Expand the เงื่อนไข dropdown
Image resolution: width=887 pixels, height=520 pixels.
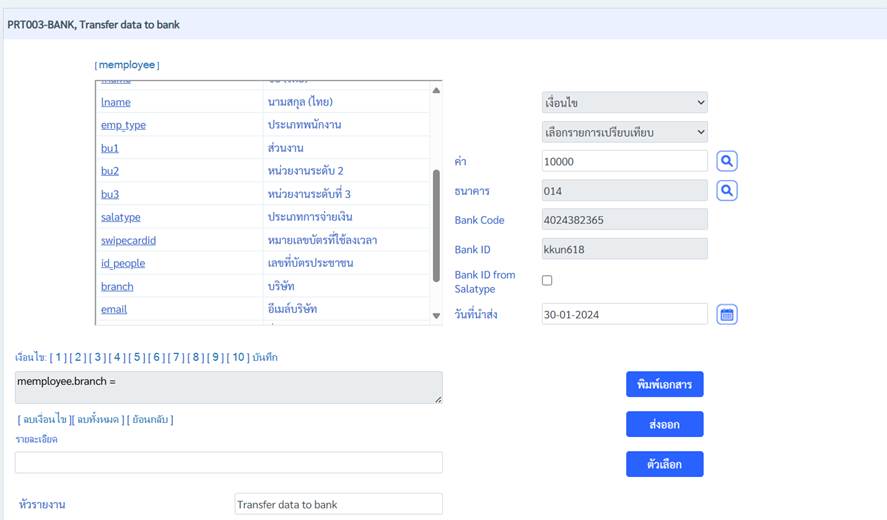pyautogui.click(x=625, y=102)
